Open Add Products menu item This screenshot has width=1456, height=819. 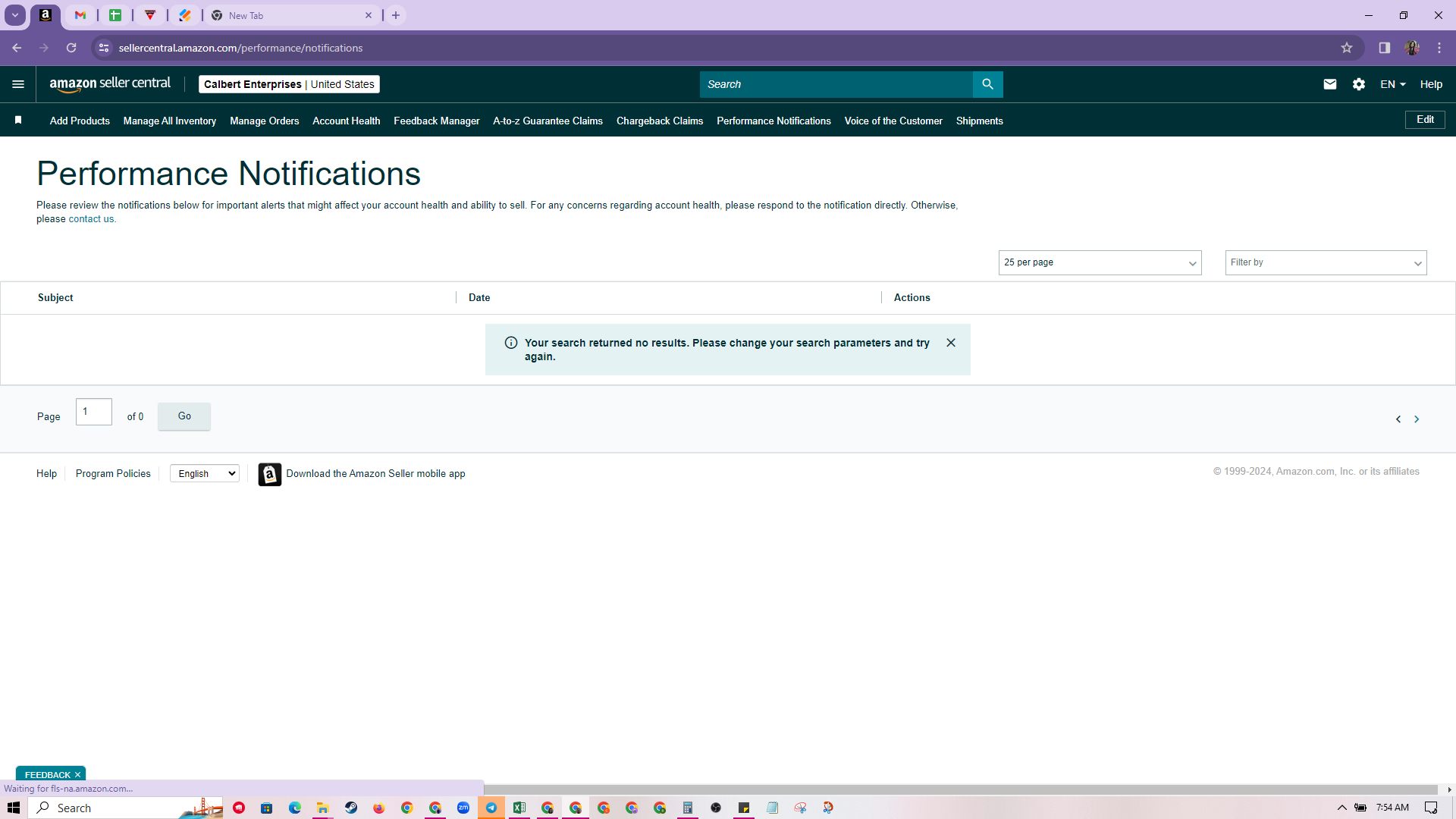tap(80, 121)
